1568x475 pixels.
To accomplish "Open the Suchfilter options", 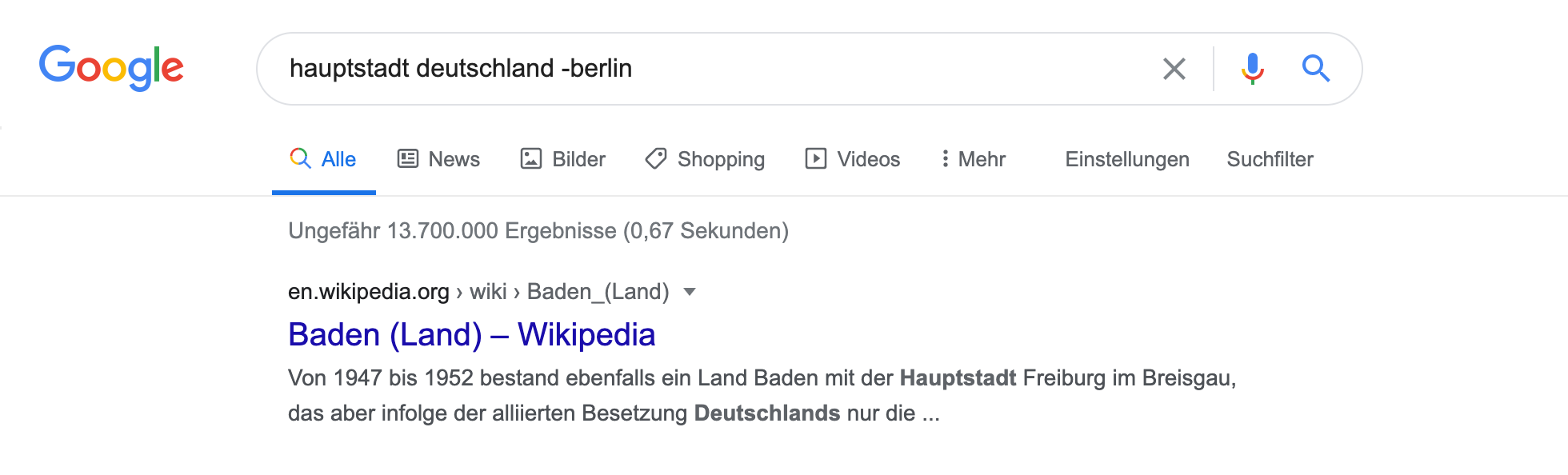I will 1270,159.
